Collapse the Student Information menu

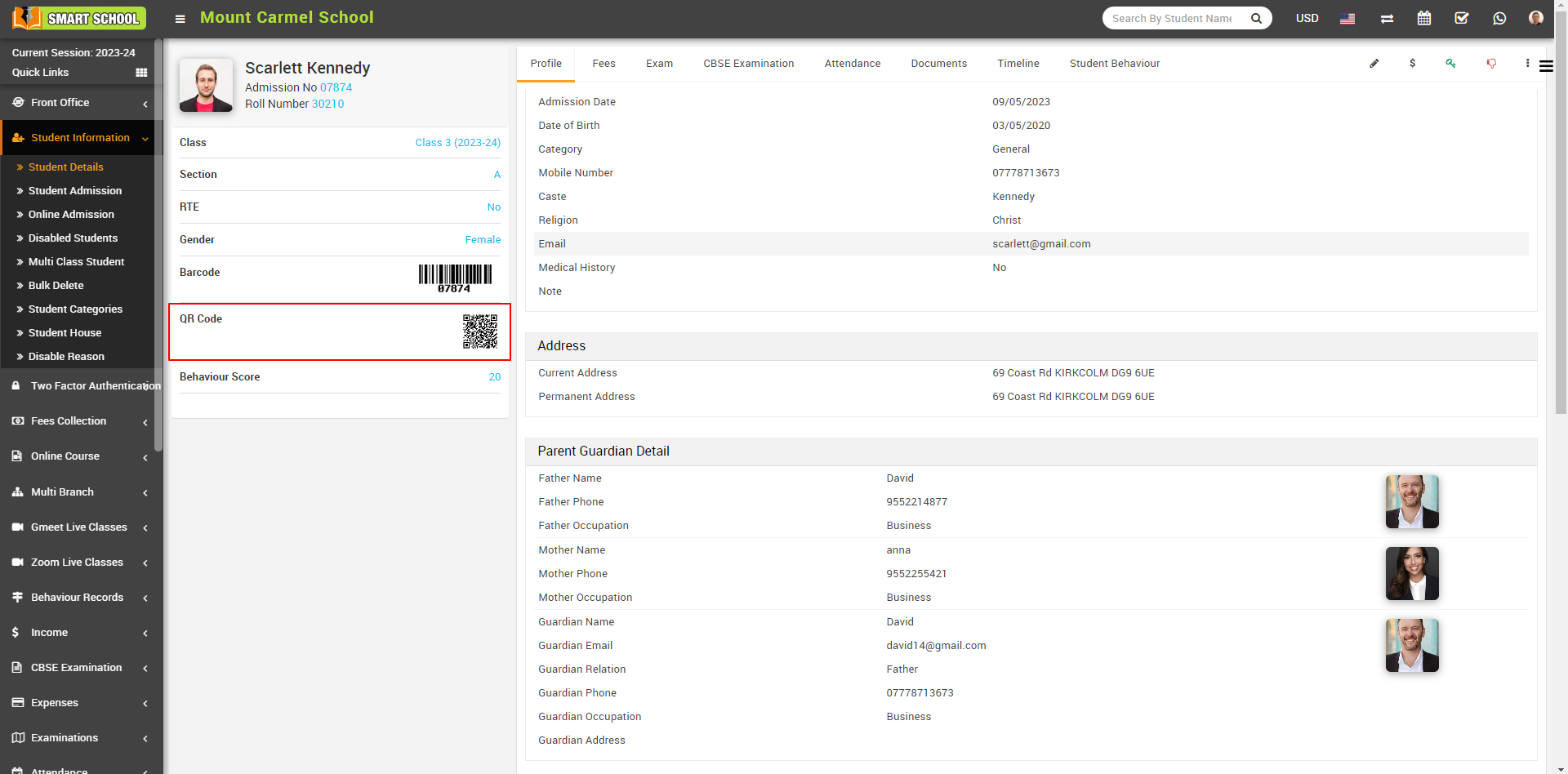[x=80, y=138]
